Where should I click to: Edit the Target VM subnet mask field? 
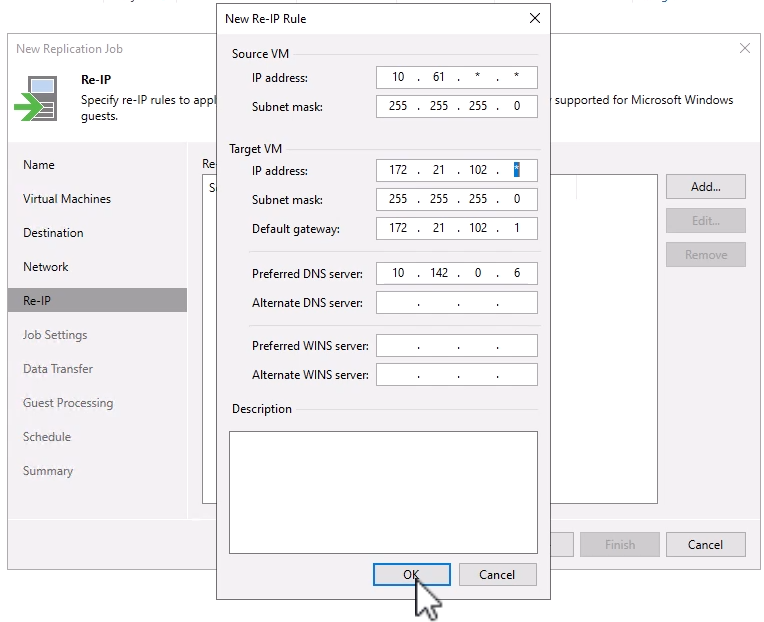[457, 200]
